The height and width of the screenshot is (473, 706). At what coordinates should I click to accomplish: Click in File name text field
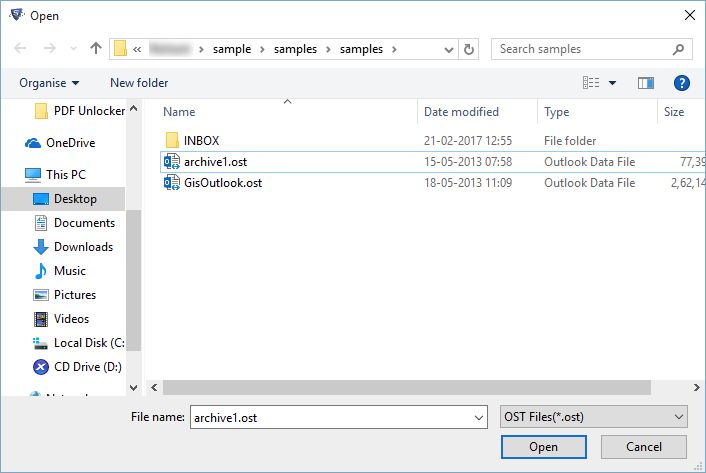[x=331, y=418]
